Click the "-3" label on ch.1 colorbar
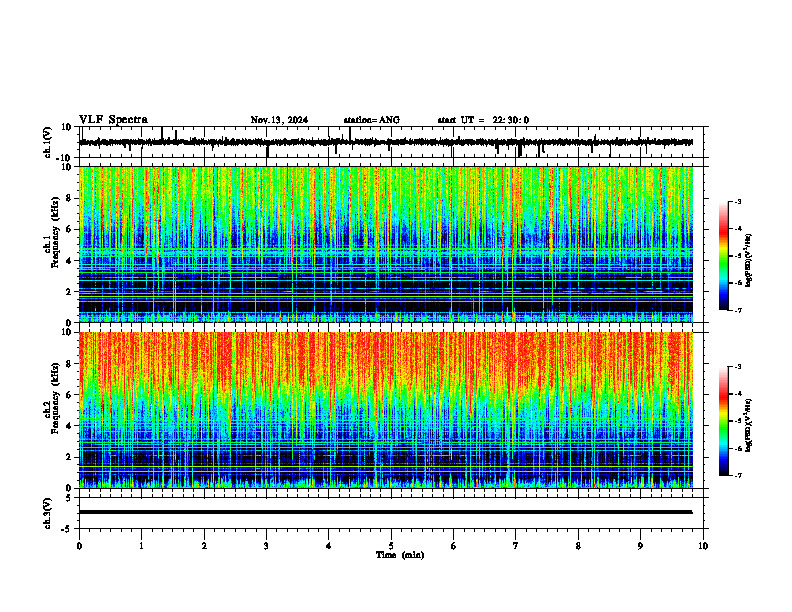 (737, 202)
